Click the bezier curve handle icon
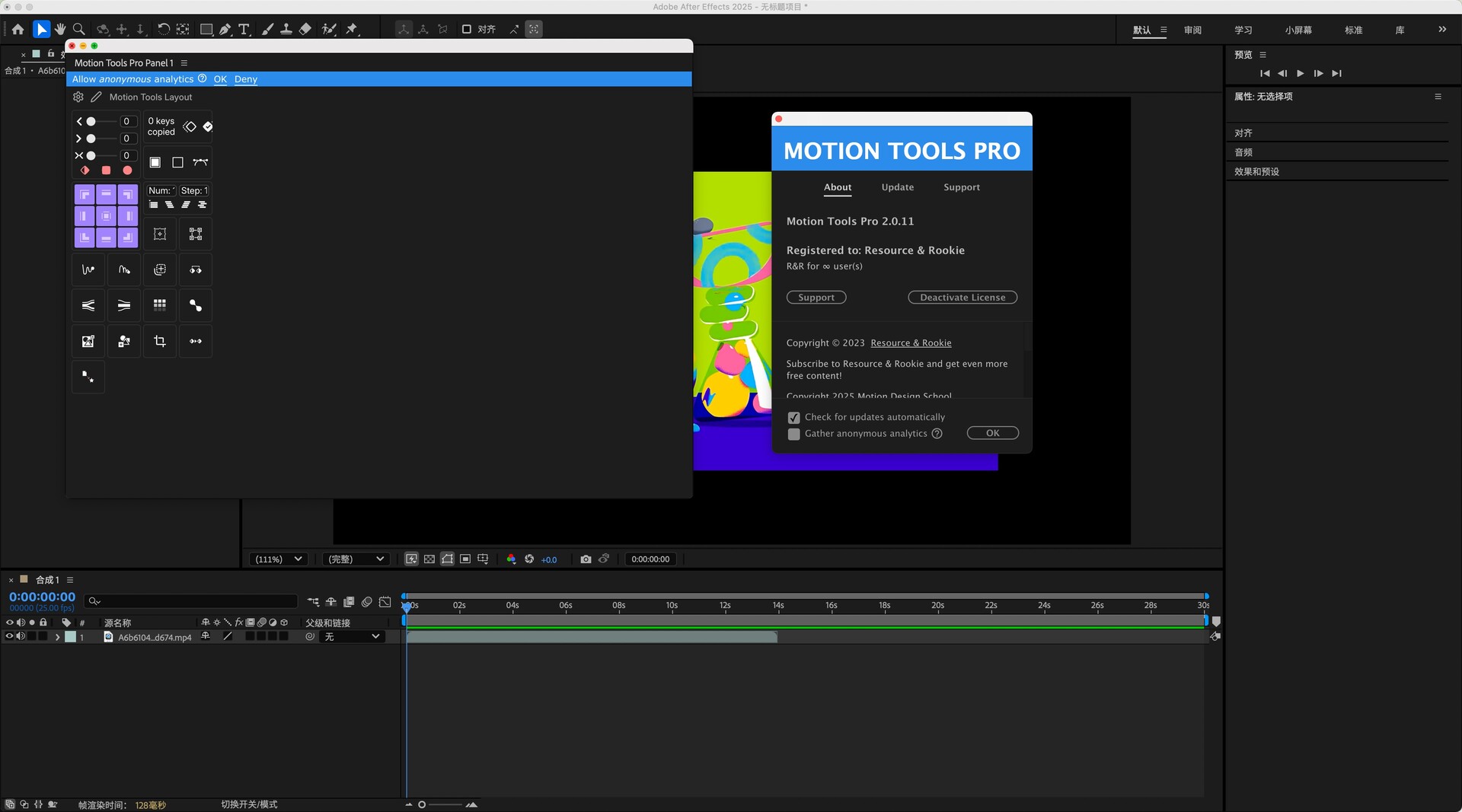1462x812 pixels. coord(200,162)
